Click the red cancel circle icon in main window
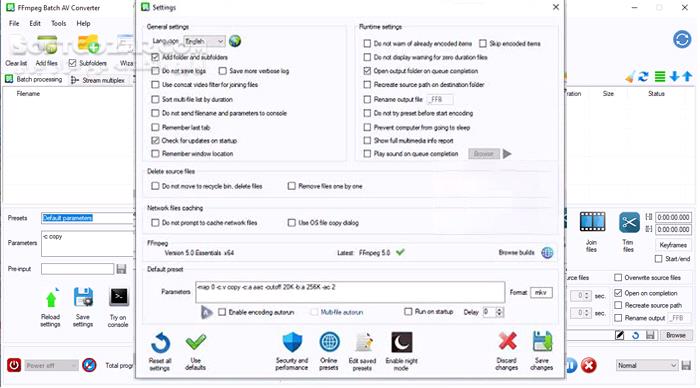Viewport: 700px width, 388px height. tap(589, 365)
